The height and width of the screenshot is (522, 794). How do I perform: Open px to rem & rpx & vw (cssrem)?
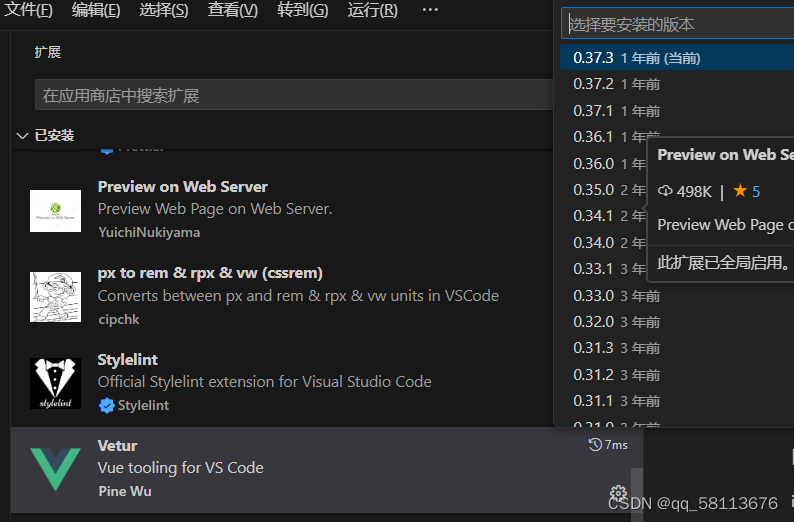210,273
